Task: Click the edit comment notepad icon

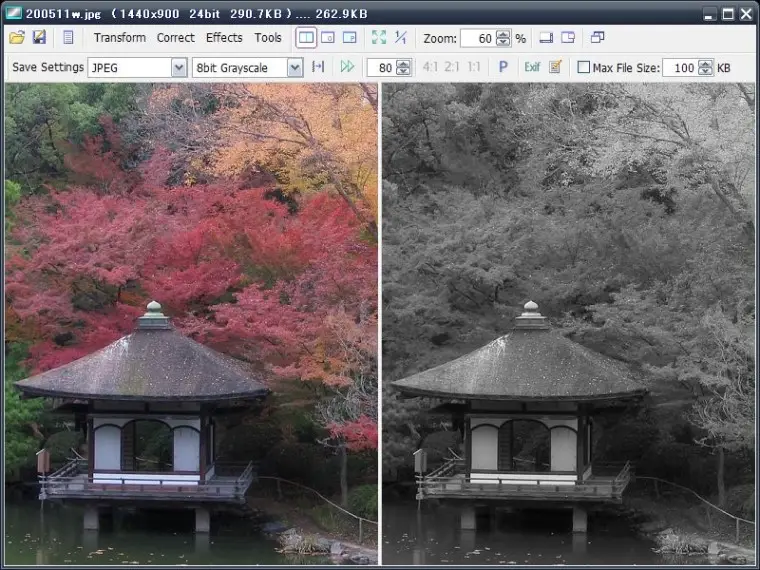Action: 555,67
